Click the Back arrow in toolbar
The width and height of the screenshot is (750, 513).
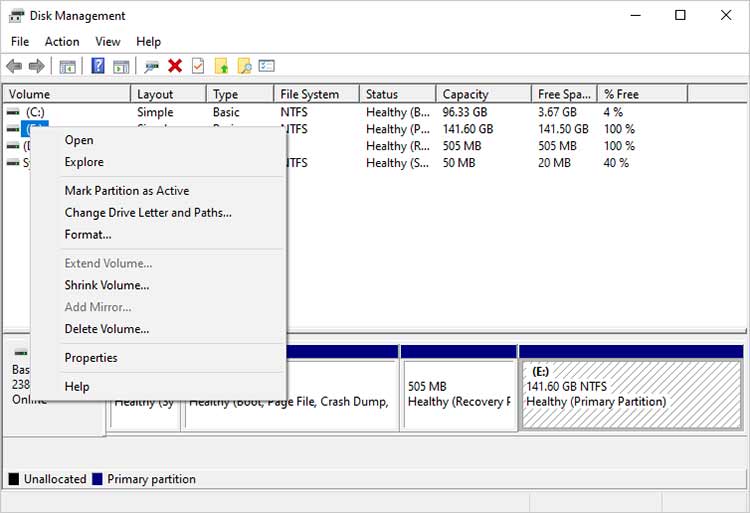(14, 66)
